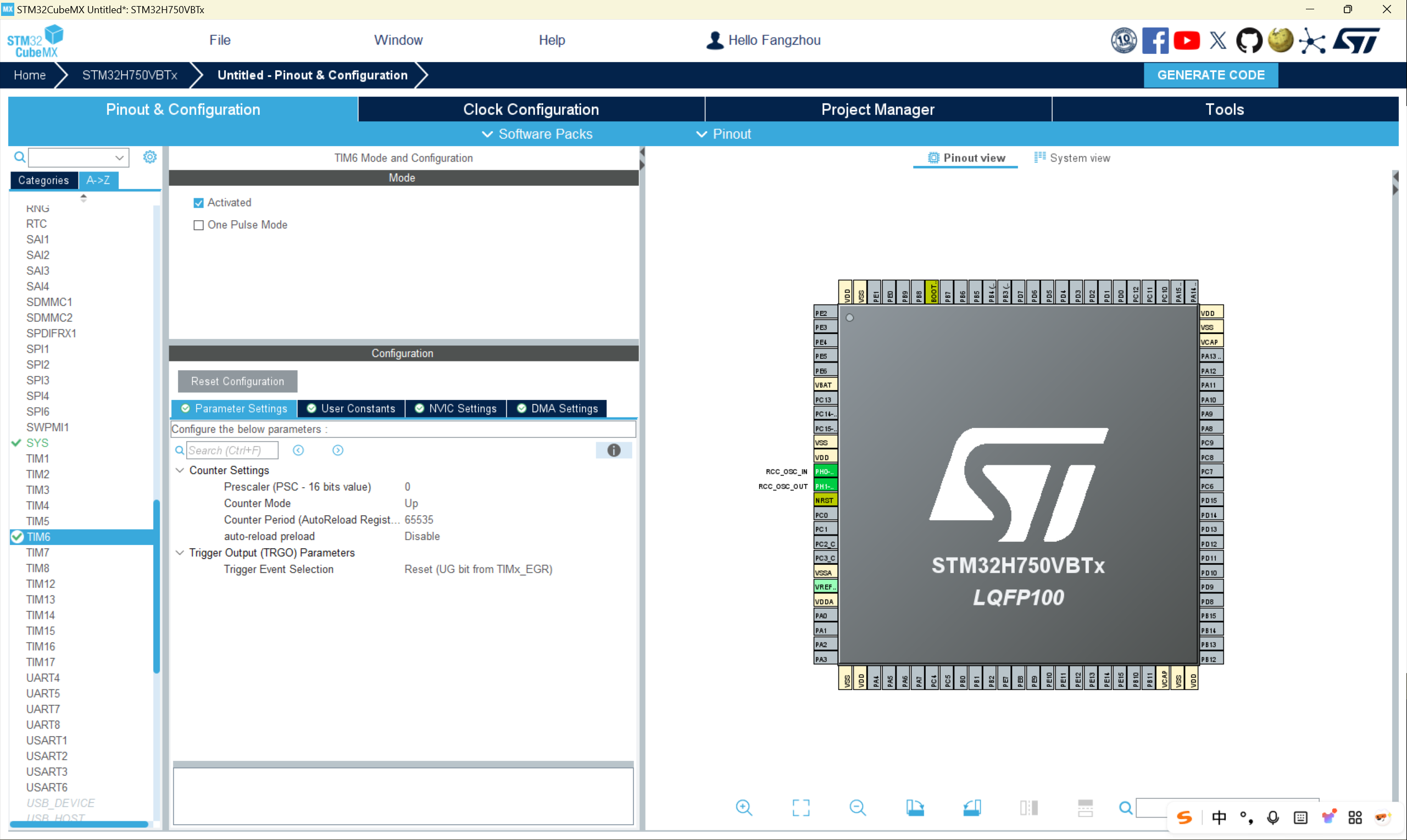Open the auto-reload preload Disable value

(422, 536)
